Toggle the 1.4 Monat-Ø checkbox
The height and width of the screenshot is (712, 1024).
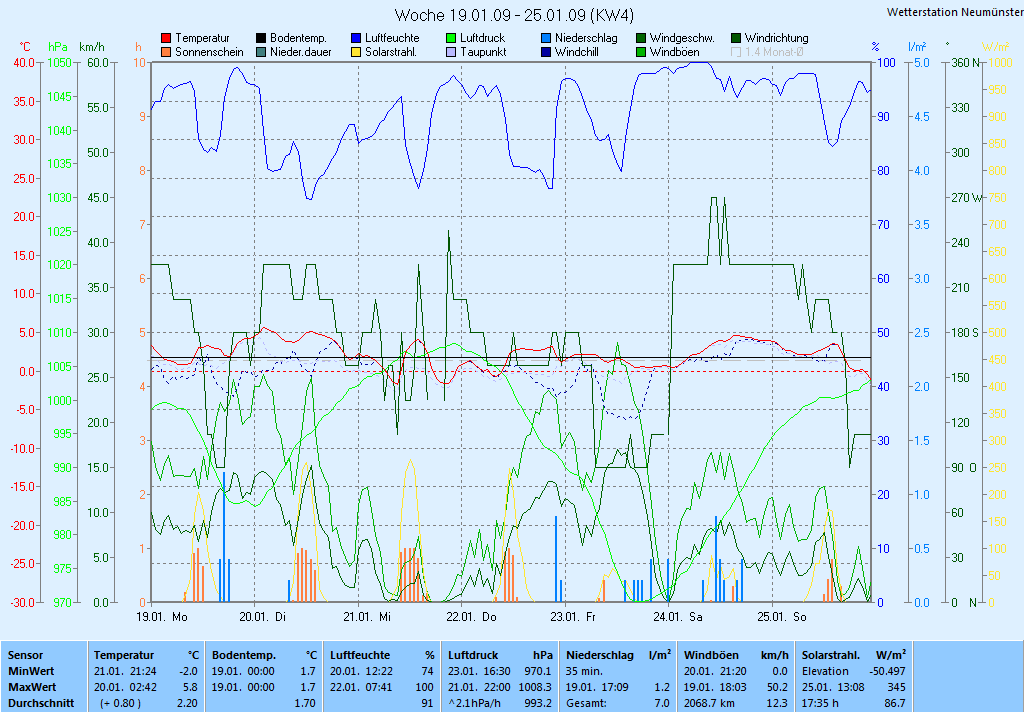[x=736, y=52]
